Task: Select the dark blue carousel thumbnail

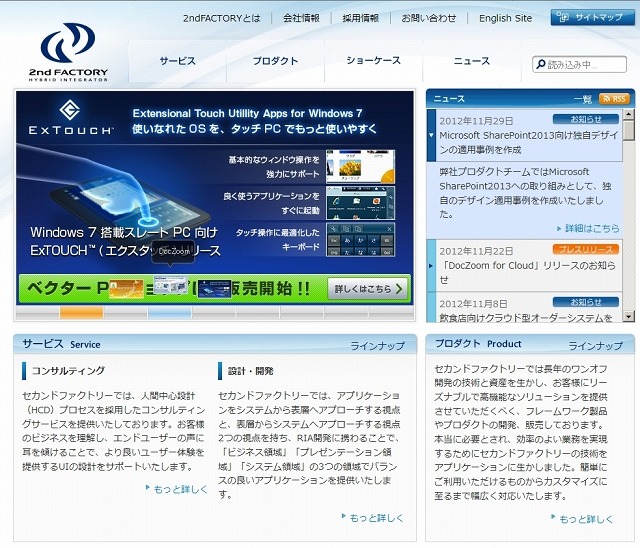Action: pos(215,288)
